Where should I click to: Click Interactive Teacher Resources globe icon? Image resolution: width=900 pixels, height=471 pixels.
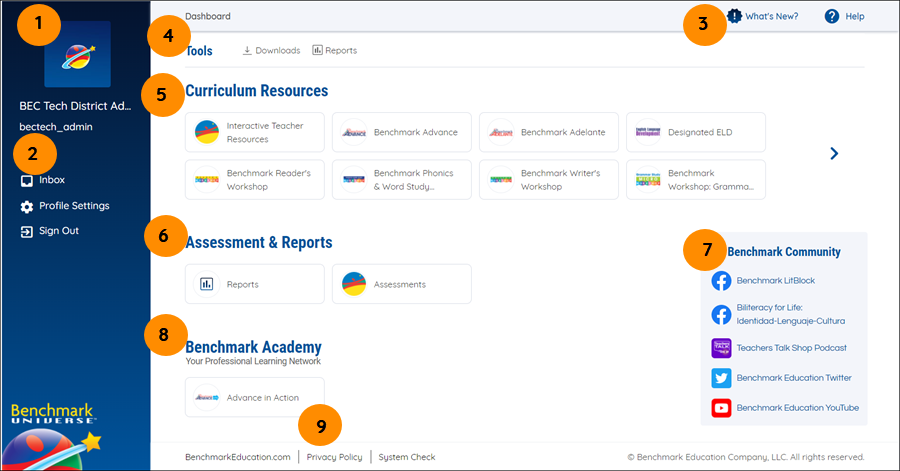point(207,132)
